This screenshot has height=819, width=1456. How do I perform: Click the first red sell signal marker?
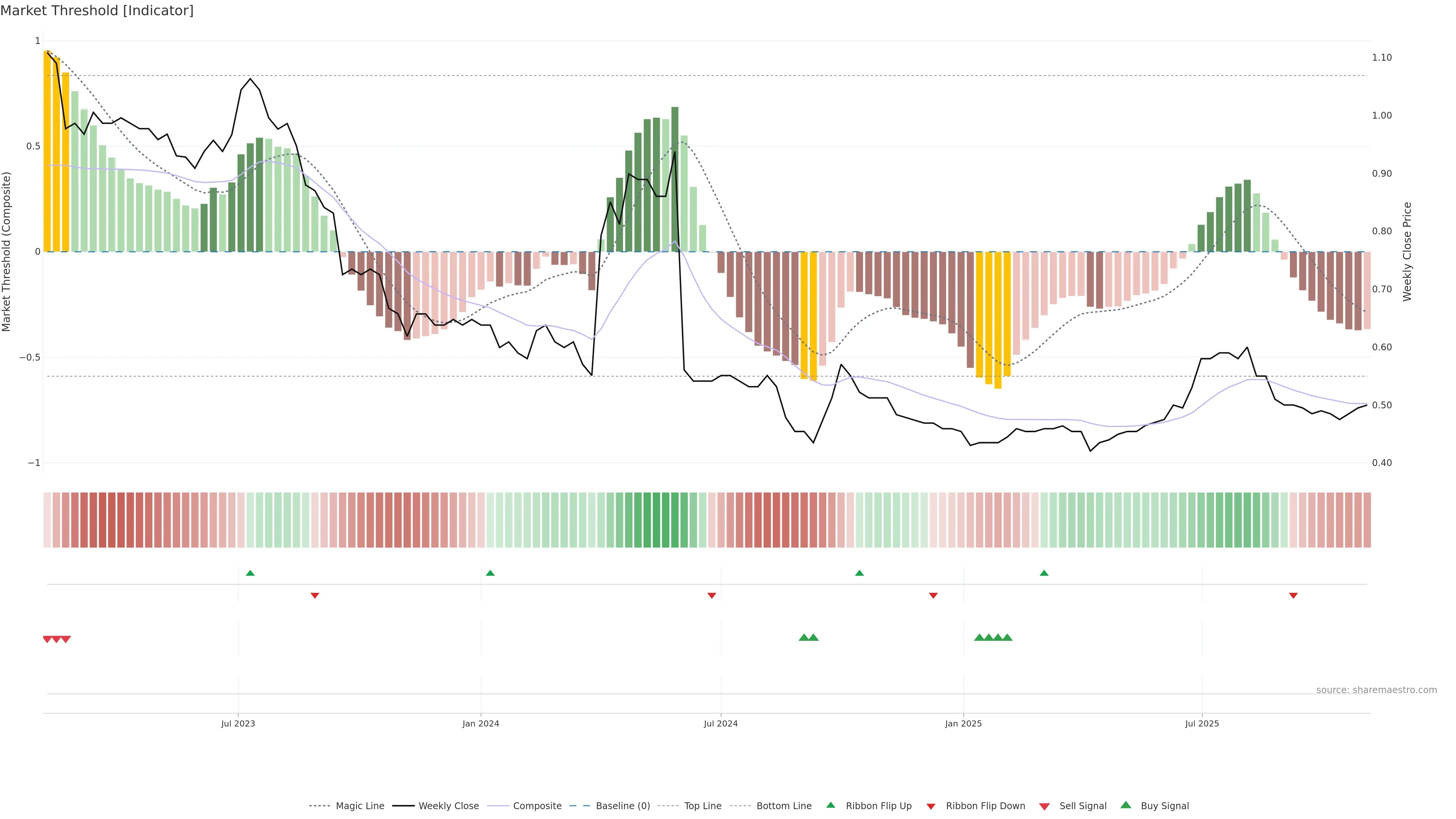(x=47, y=639)
